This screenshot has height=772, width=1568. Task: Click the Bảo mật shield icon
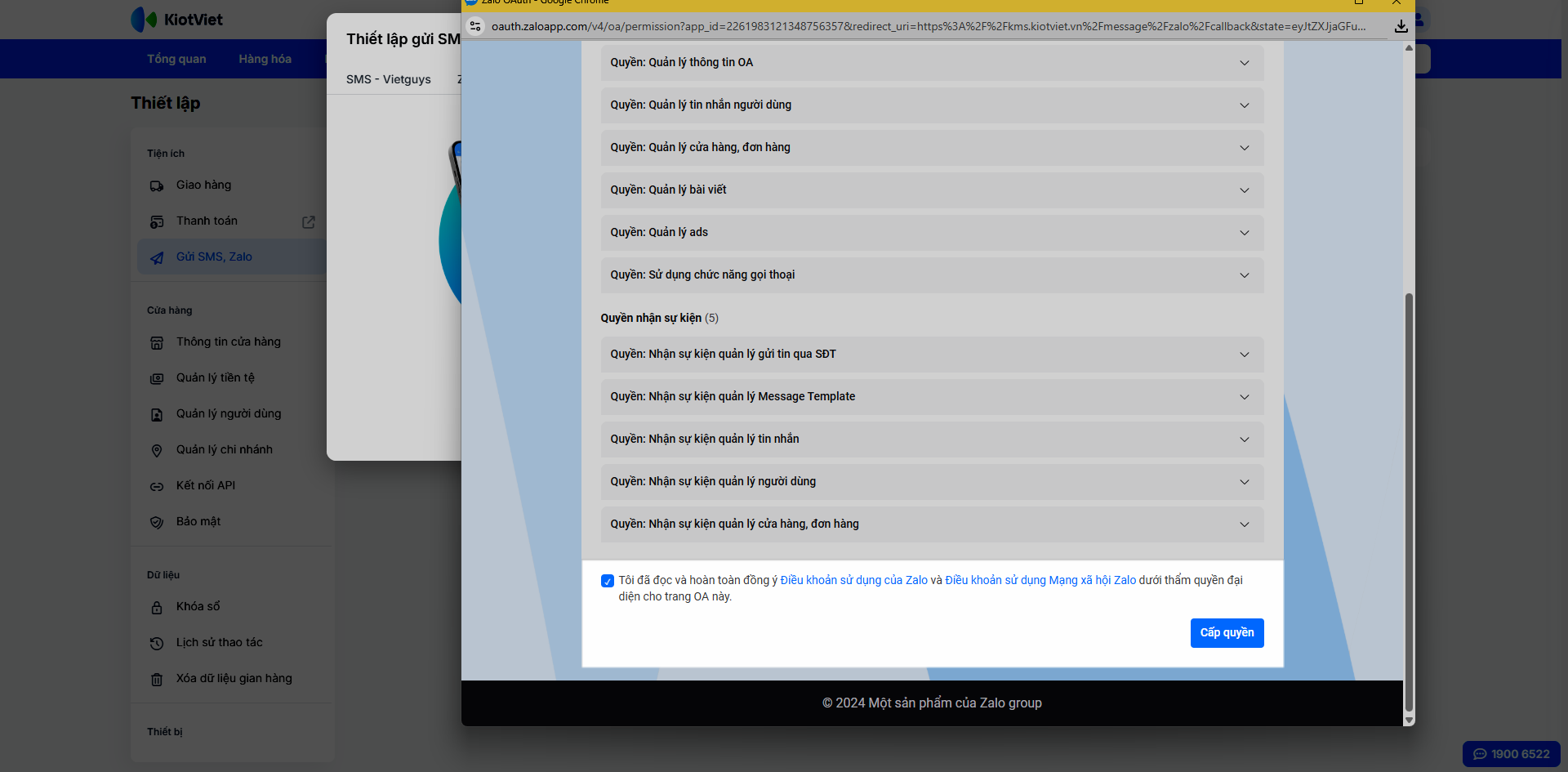[x=157, y=523]
